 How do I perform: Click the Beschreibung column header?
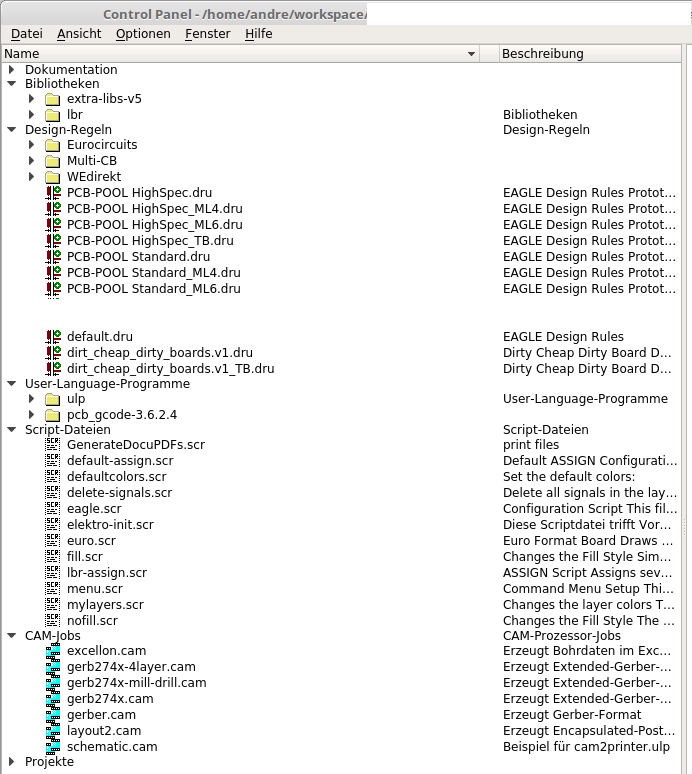pyautogui.click(x=590, y=53)
